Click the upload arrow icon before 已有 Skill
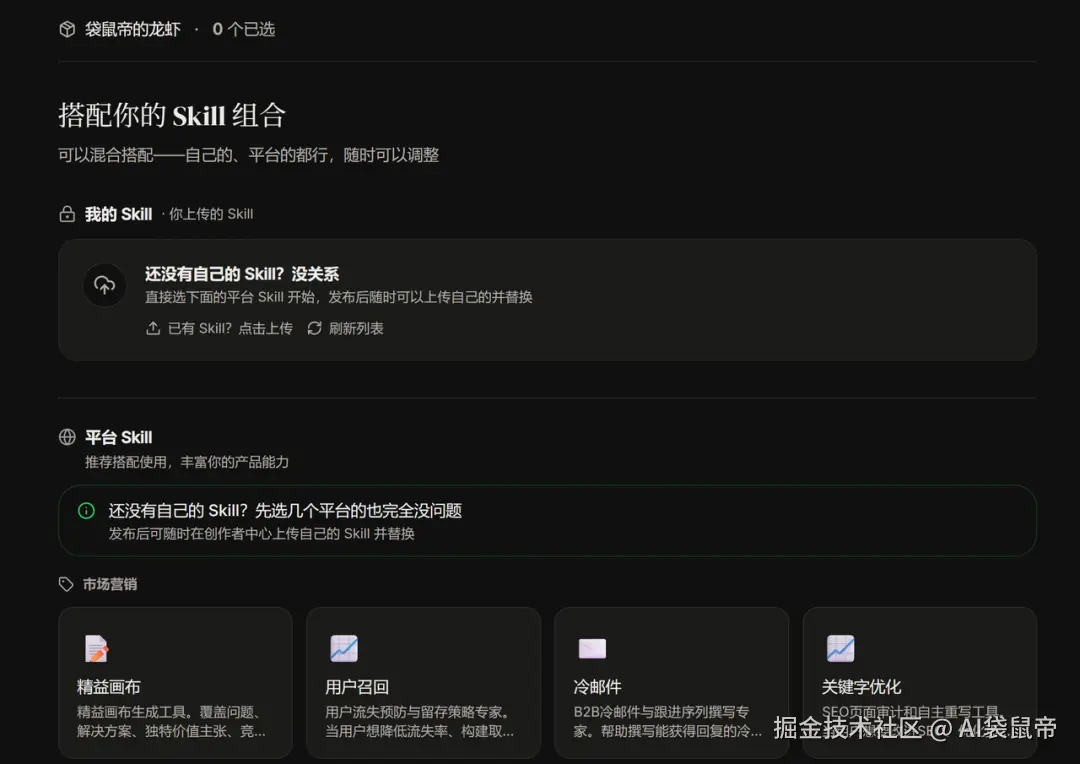 click(153, 329)
